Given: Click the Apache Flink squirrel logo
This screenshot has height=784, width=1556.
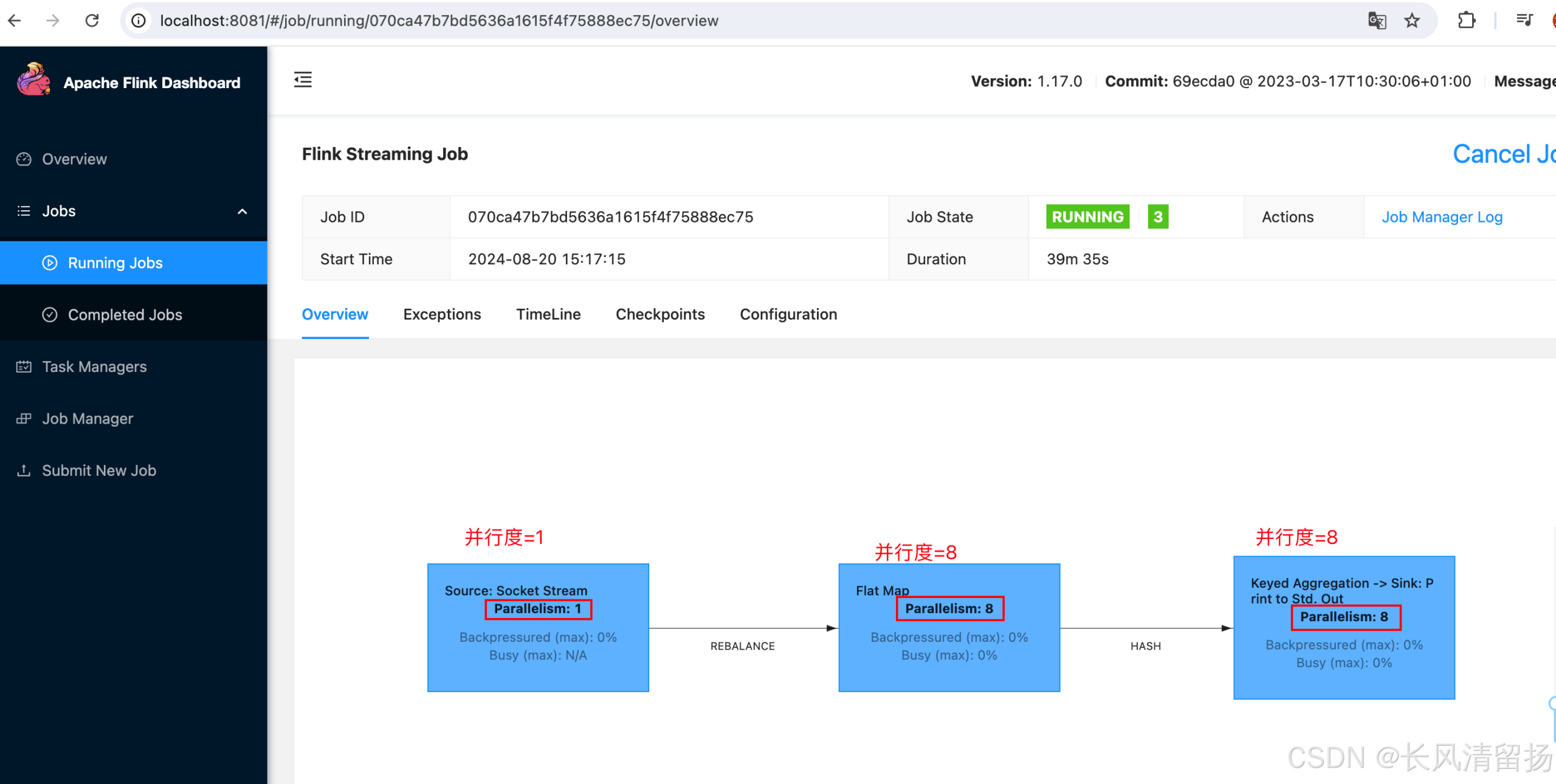Looking at the screenshot, I should pyautogui.click(x=34, y=80).
